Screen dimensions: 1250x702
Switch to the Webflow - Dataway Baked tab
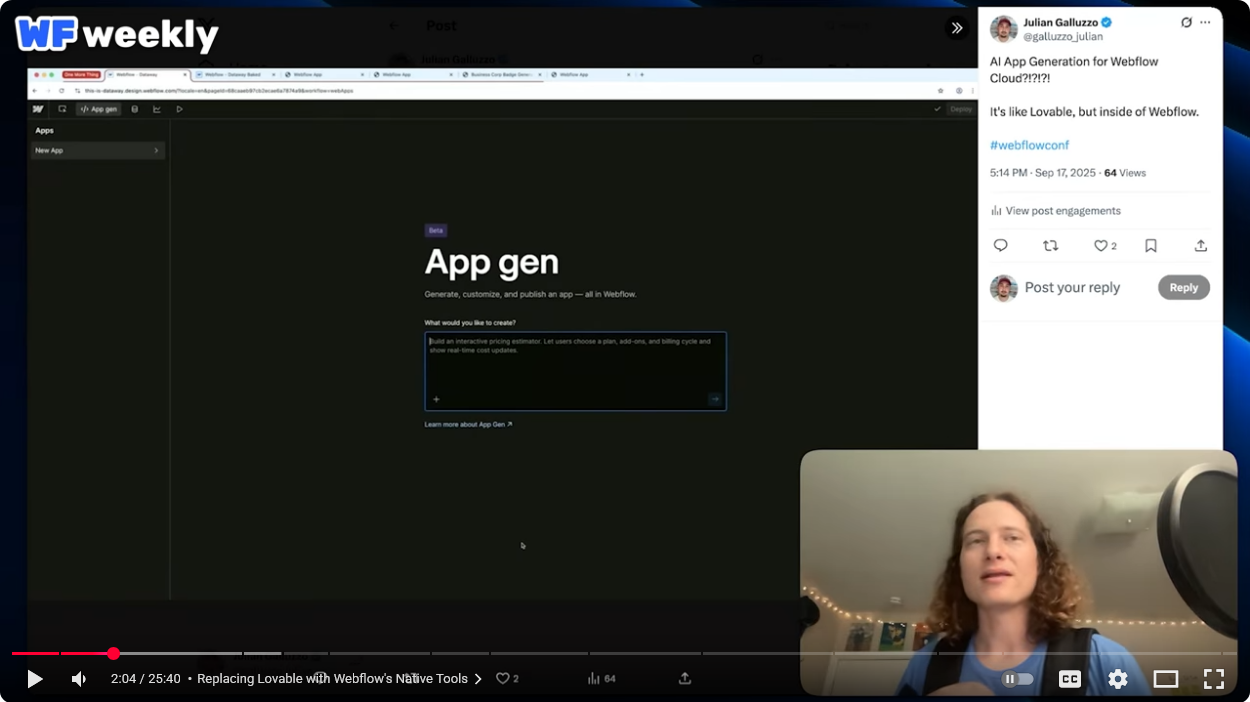tap(235, 74)
